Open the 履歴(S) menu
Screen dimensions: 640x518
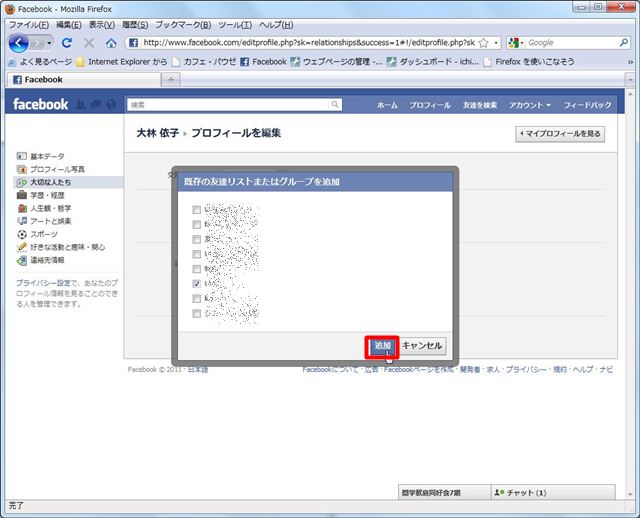pyautogui.click(x=135, y=25)
